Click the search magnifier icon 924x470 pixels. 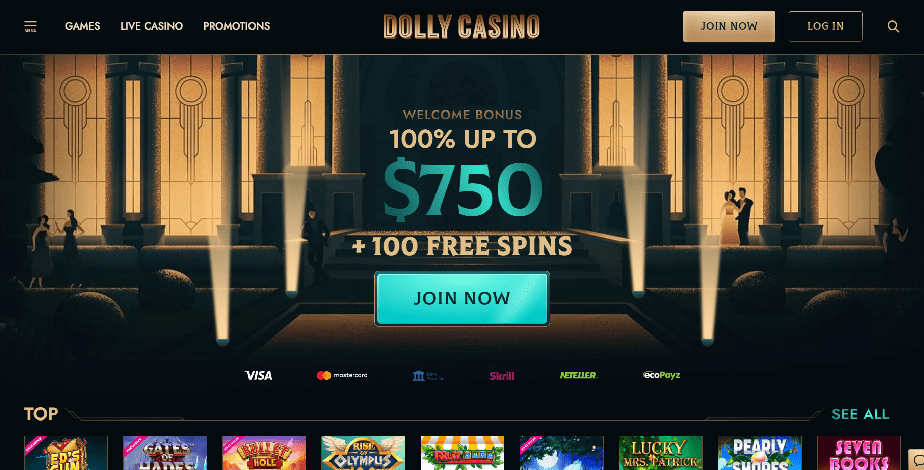point(893,27)
